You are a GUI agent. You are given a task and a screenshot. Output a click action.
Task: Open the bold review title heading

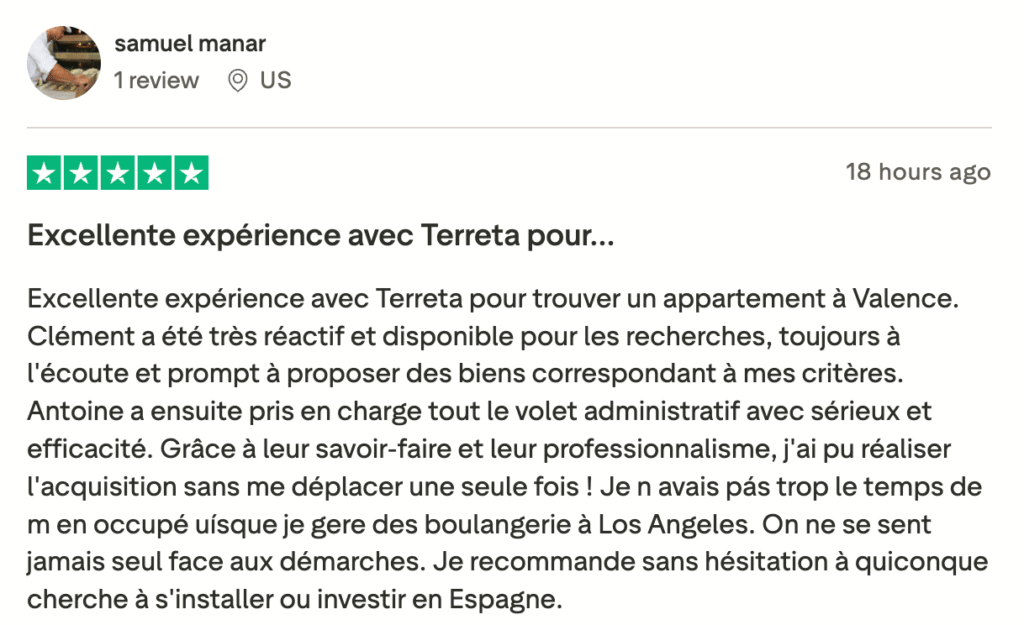pyautogui.click(x=320, y=237)
